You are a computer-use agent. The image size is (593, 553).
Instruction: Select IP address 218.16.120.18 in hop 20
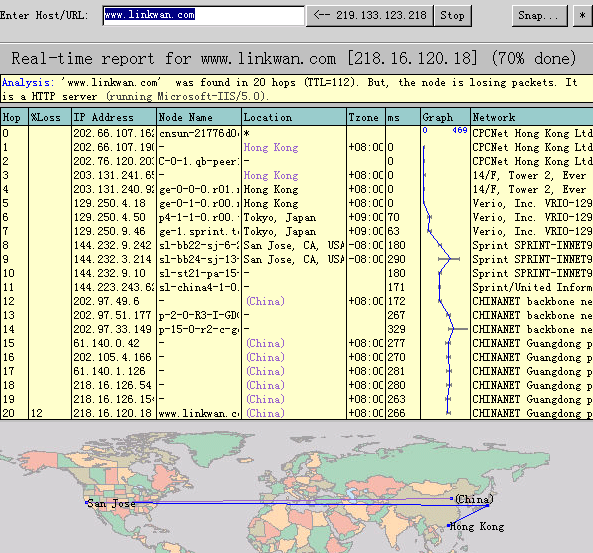(x=112, y=413)
